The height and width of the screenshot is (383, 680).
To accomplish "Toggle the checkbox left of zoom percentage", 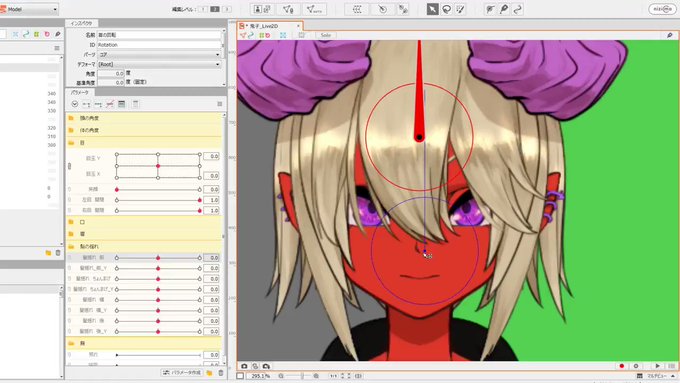I will (x=240, y=376).
